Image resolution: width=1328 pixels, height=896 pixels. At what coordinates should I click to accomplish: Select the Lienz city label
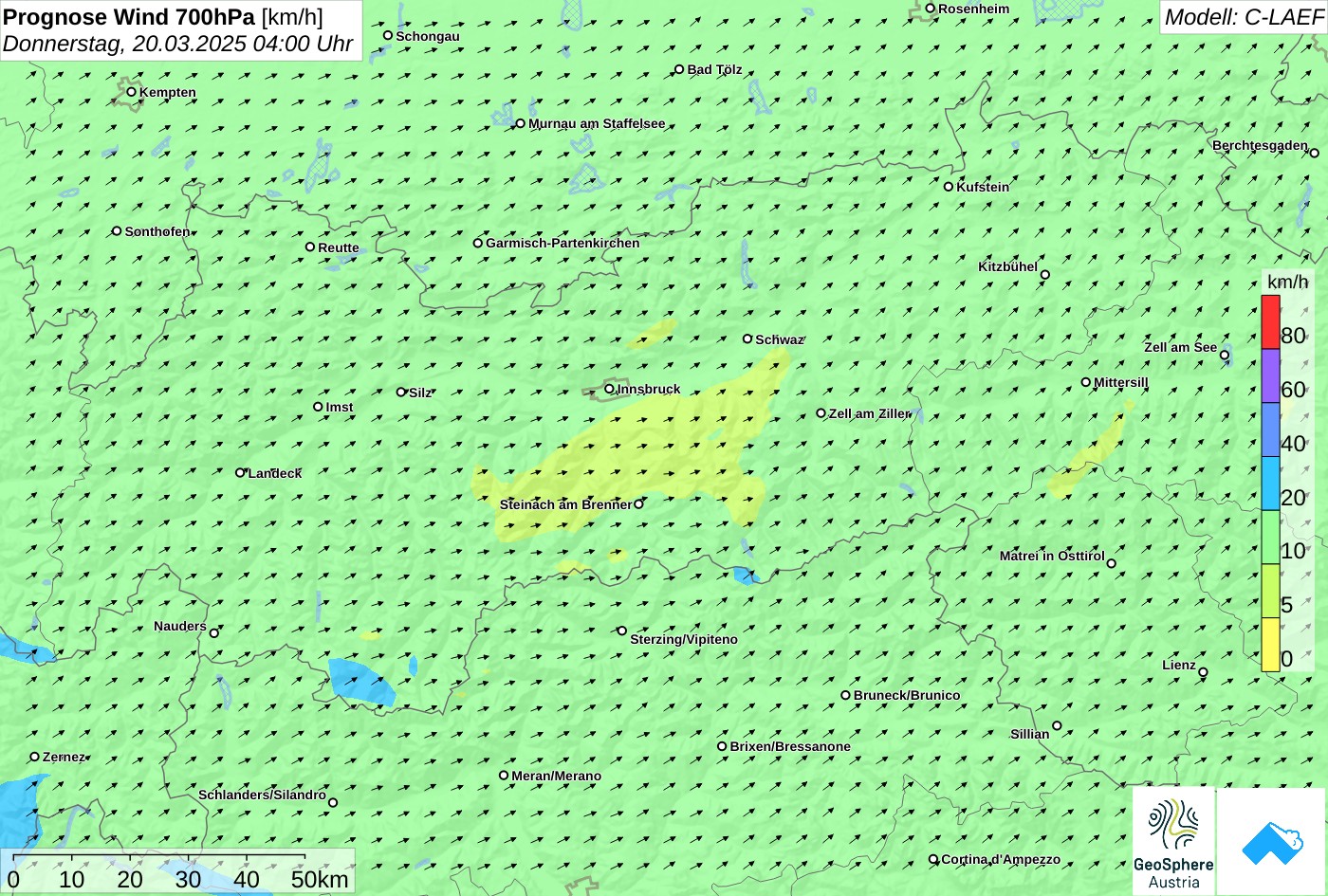[1179, 665]
